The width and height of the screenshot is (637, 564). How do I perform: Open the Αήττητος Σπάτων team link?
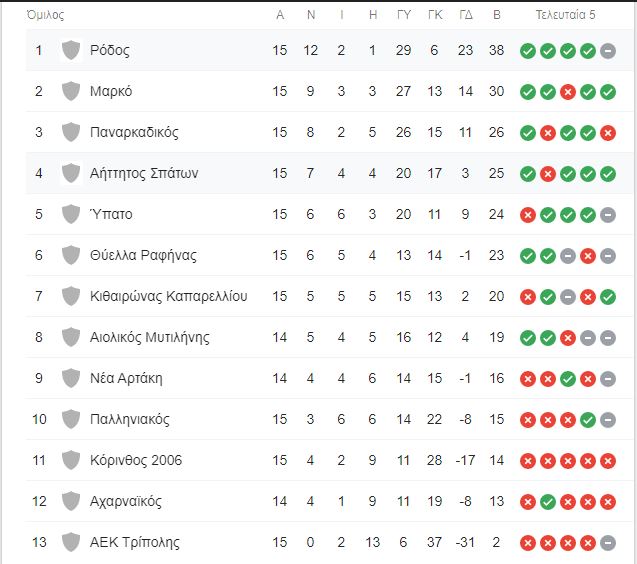pos(144,173)
